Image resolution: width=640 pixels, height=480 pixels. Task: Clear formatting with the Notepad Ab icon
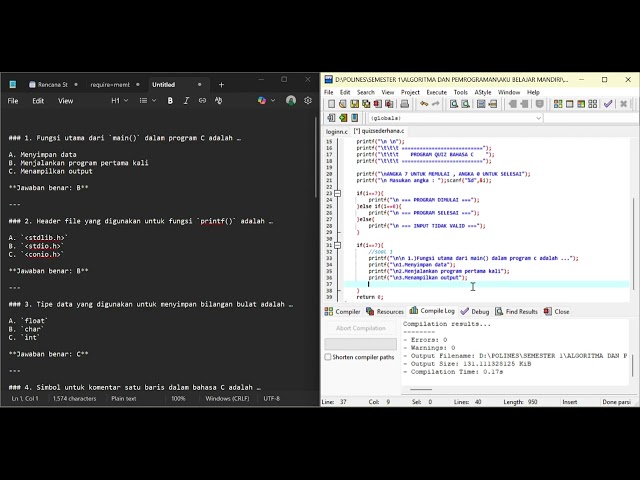tap(218, 100)
